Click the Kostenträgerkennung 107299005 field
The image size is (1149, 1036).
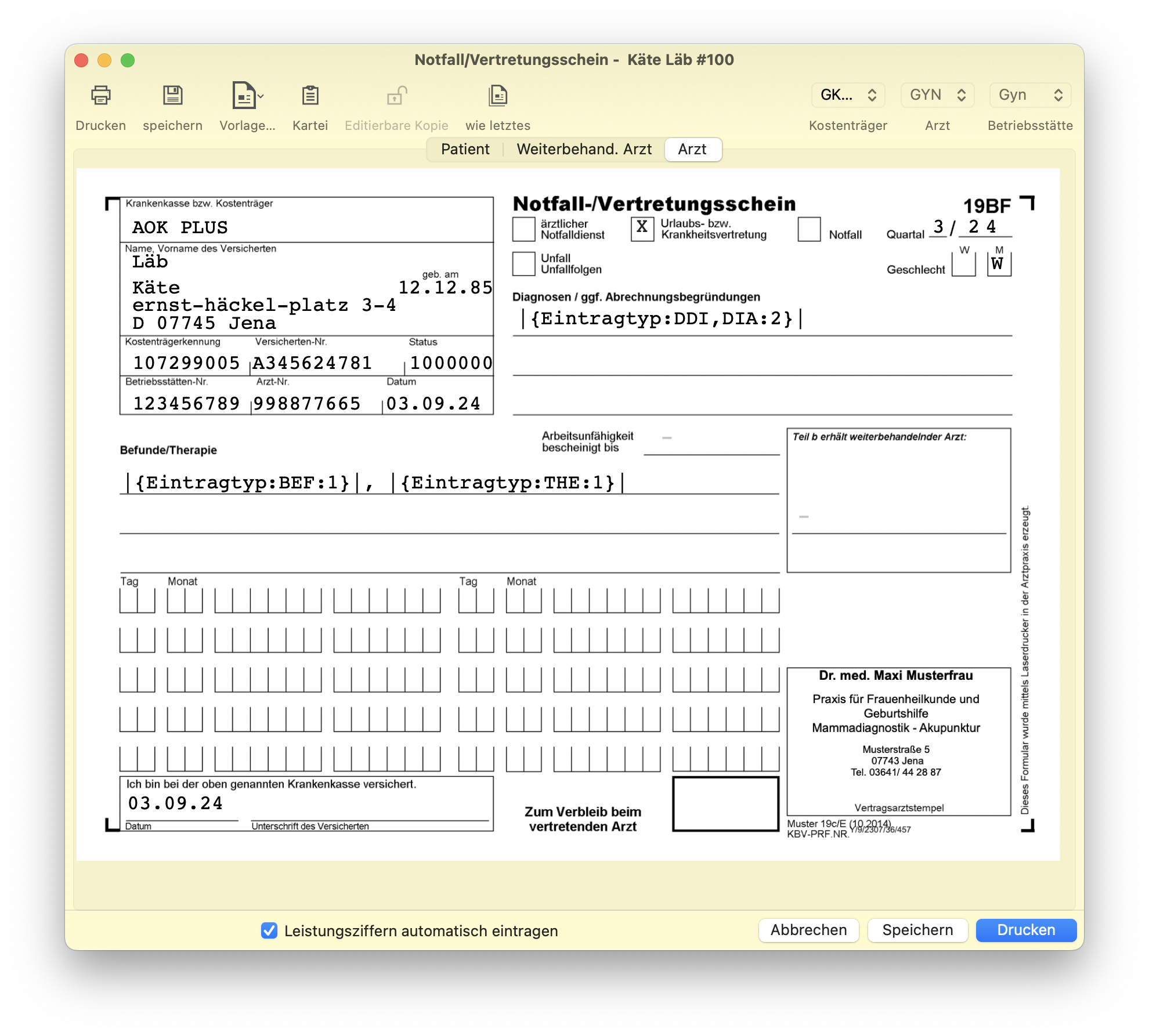(186, 363)
